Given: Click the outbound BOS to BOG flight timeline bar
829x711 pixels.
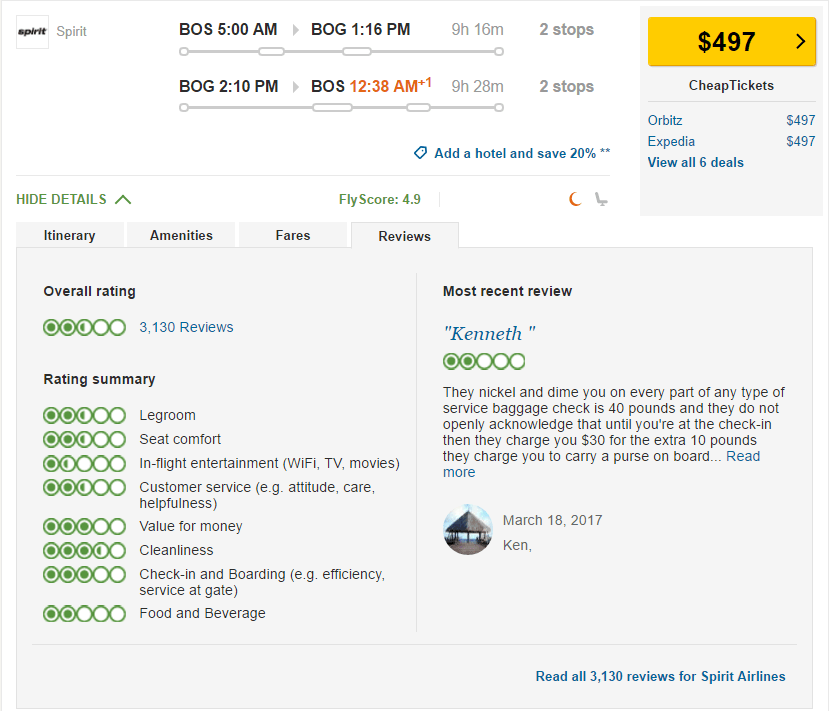Looking at the screenshot, I should pos(341,51).
